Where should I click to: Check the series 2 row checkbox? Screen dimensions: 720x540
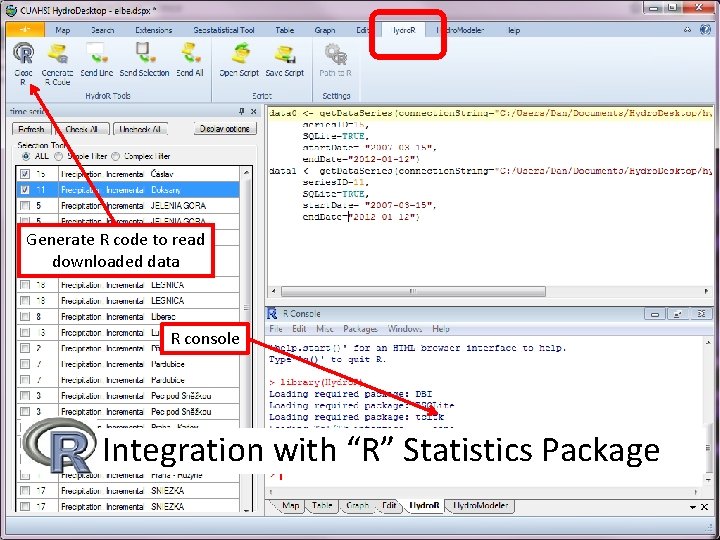pyautogui.click(x=25, y=348)
